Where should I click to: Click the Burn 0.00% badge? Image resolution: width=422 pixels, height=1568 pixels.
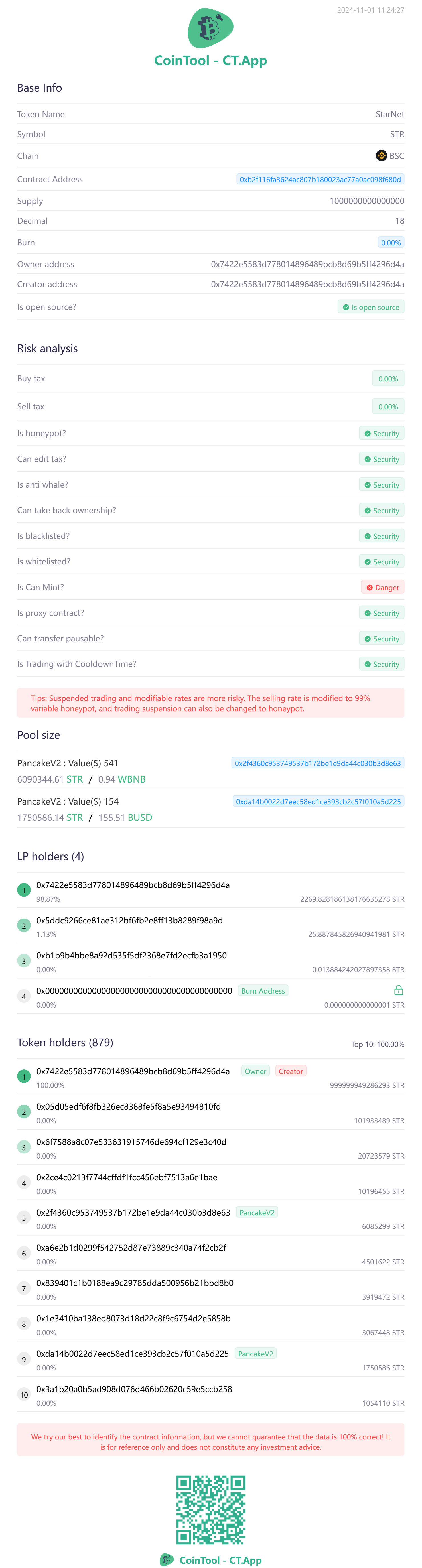pyautogui.click(x=390, y=243)
